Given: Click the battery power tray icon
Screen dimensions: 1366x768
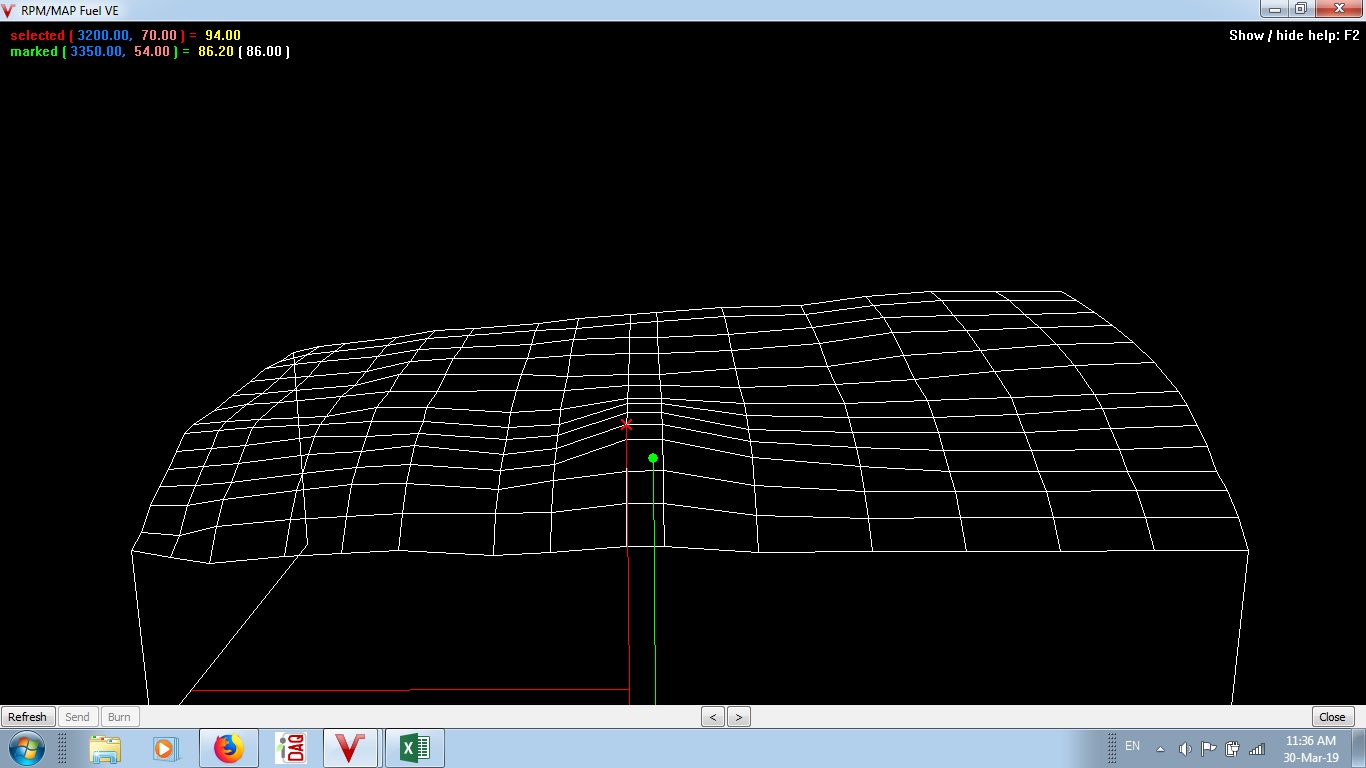Looking at the screenshot, I should 1232,748.
